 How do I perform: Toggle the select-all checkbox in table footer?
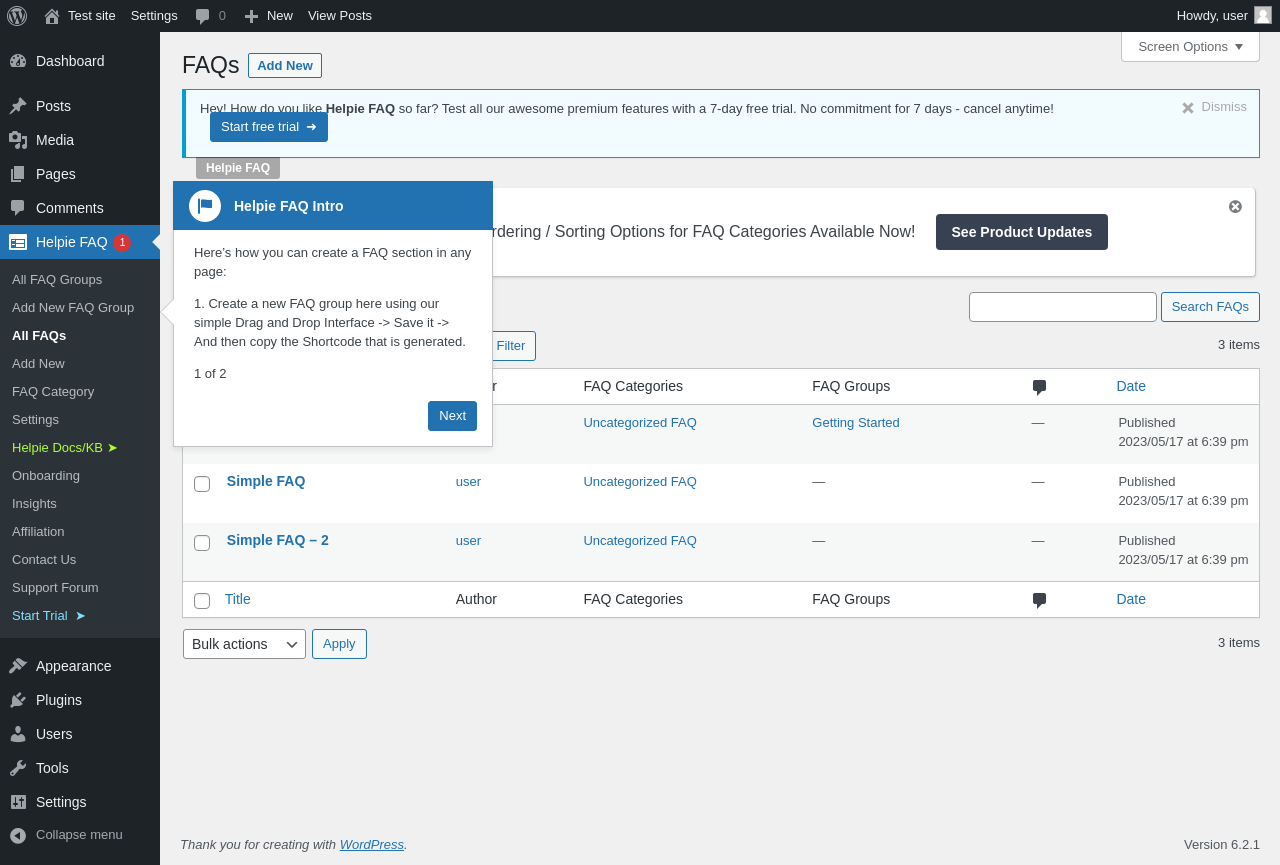(202, 601)
